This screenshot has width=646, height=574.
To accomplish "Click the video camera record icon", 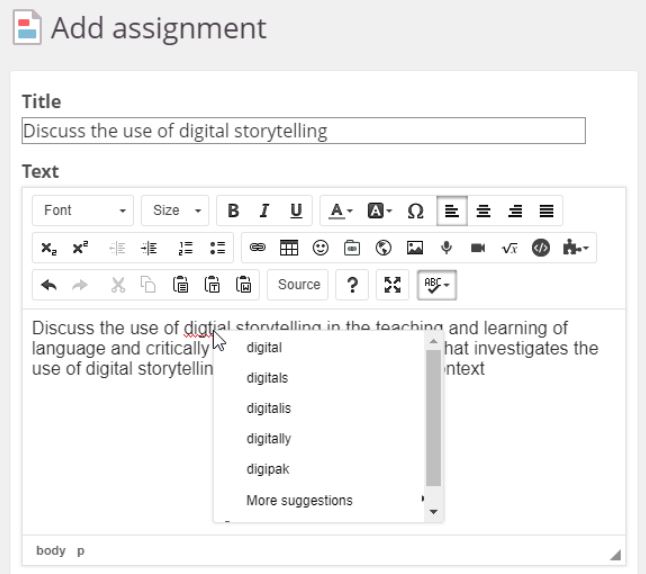I will [478, 248].
